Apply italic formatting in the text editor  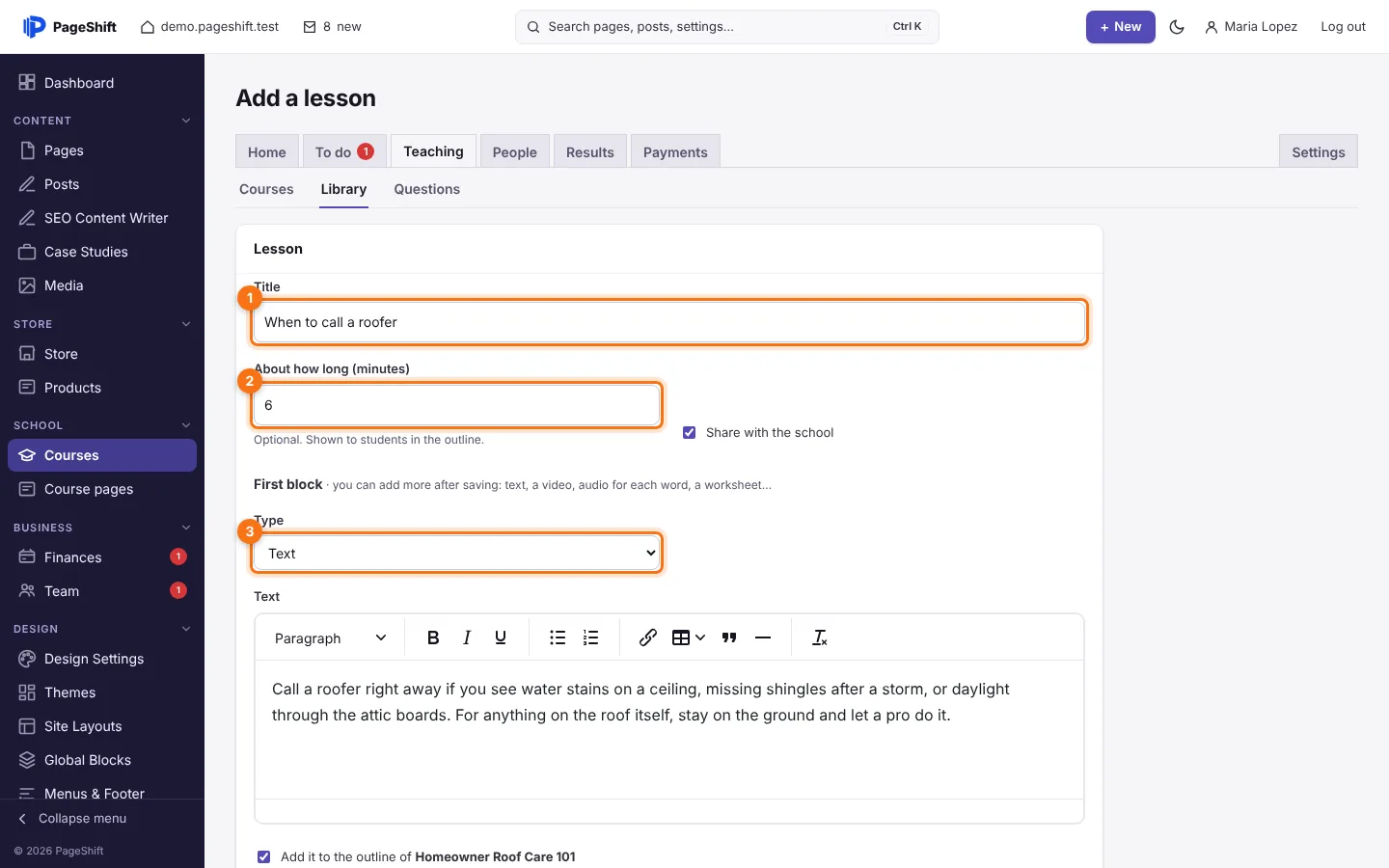(x=467, y=637)
